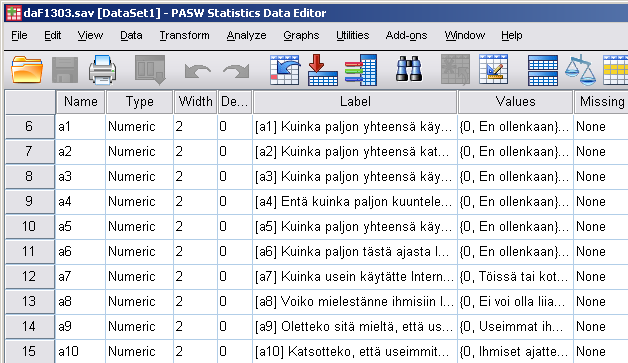Select the Type cell for variable a1
The image size is (628, 363).
tap(139, 127)
